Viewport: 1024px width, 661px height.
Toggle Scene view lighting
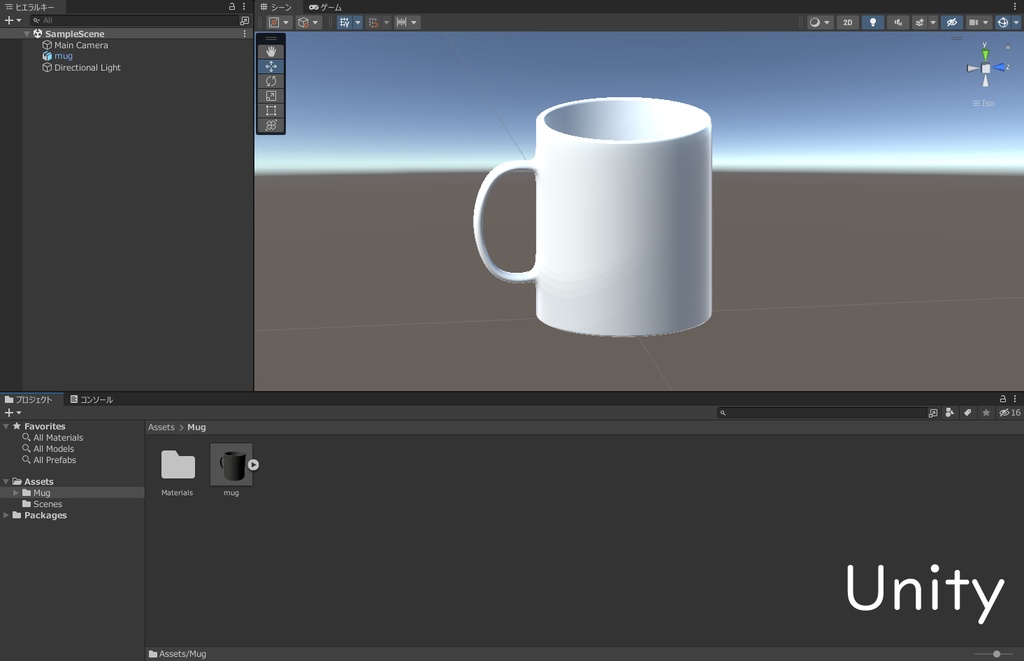pyautogui.click(x=872, y=22)
